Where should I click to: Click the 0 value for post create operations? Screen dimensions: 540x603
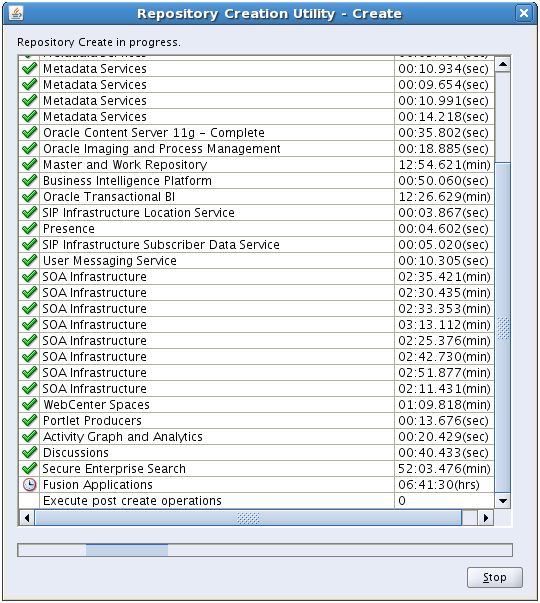(402, 501)
